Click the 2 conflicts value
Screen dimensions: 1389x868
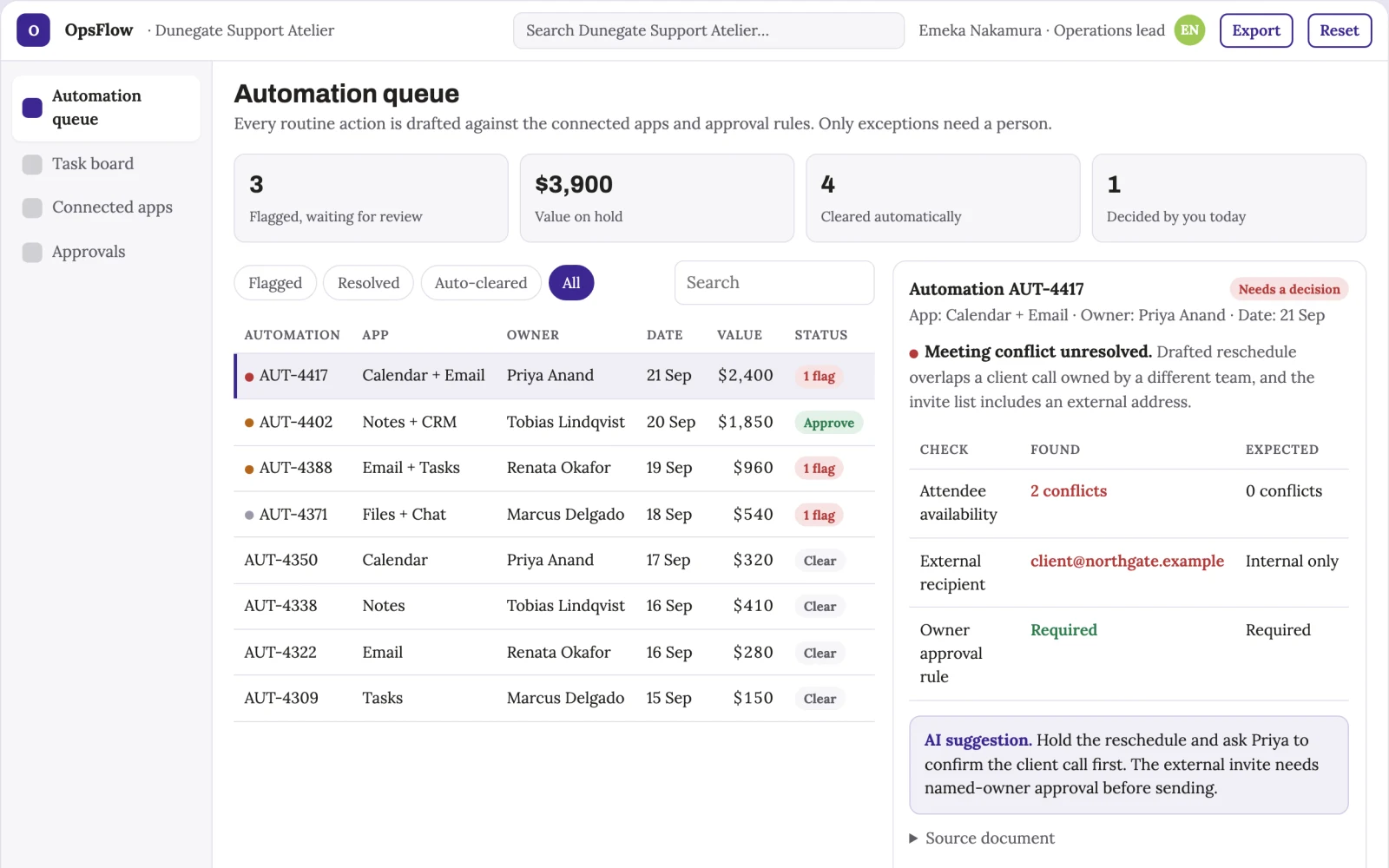[1069, 491]
